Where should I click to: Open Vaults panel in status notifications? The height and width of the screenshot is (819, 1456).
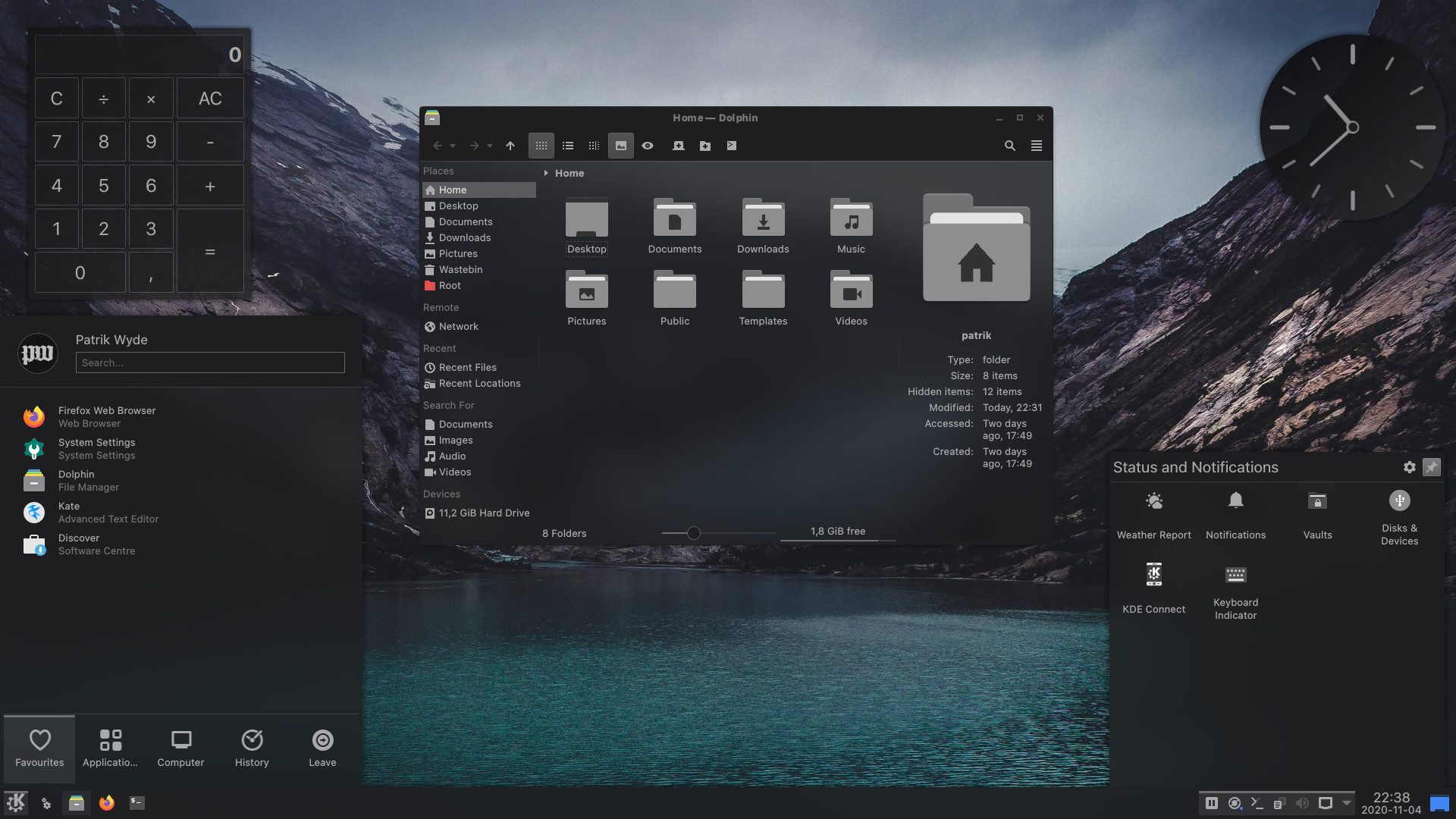tap(1317, 512)
